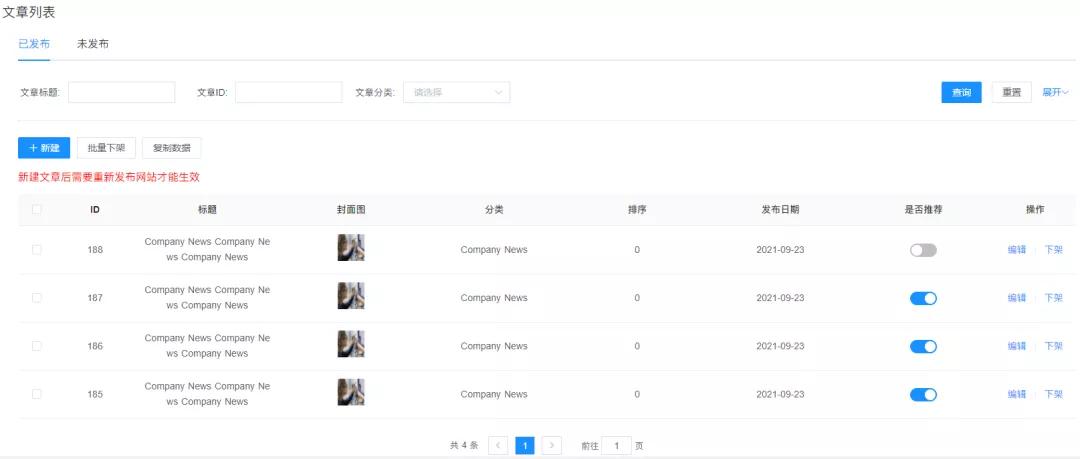Click publish date 2021-09-23 in row 185
The image size is (1080, 459).
780,394
